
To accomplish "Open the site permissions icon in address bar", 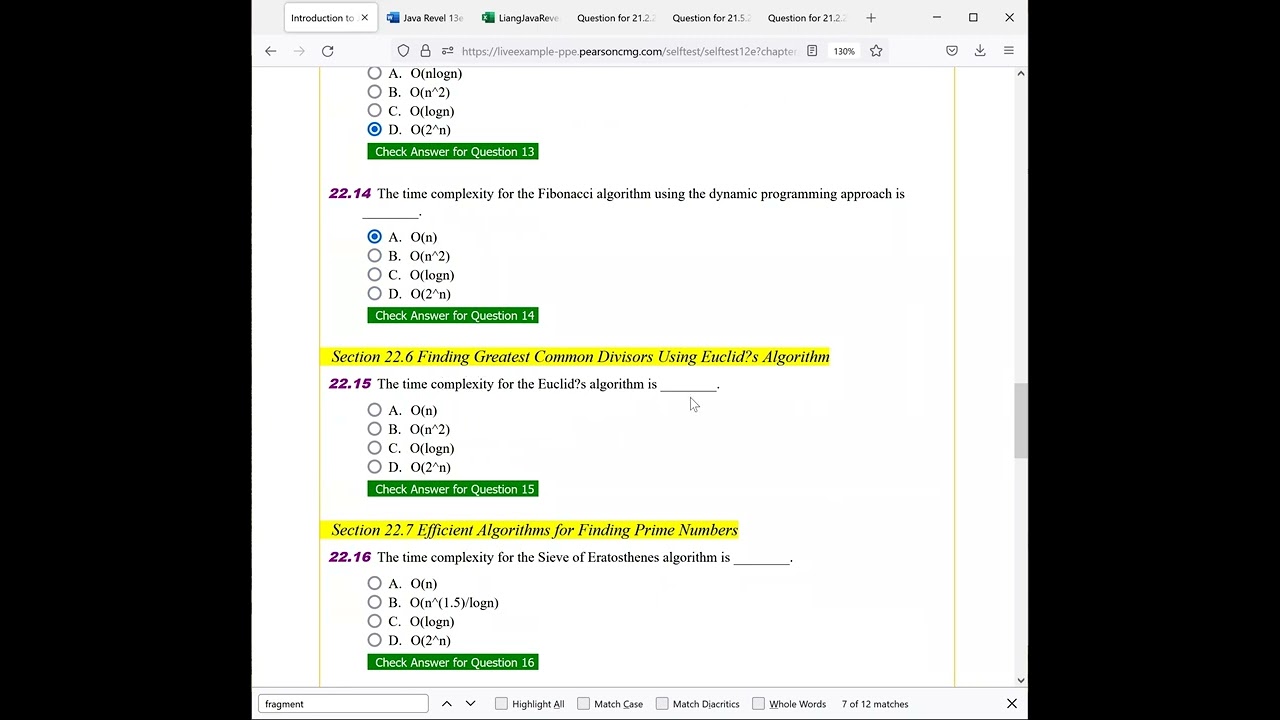I will click(x=447, y=51).
